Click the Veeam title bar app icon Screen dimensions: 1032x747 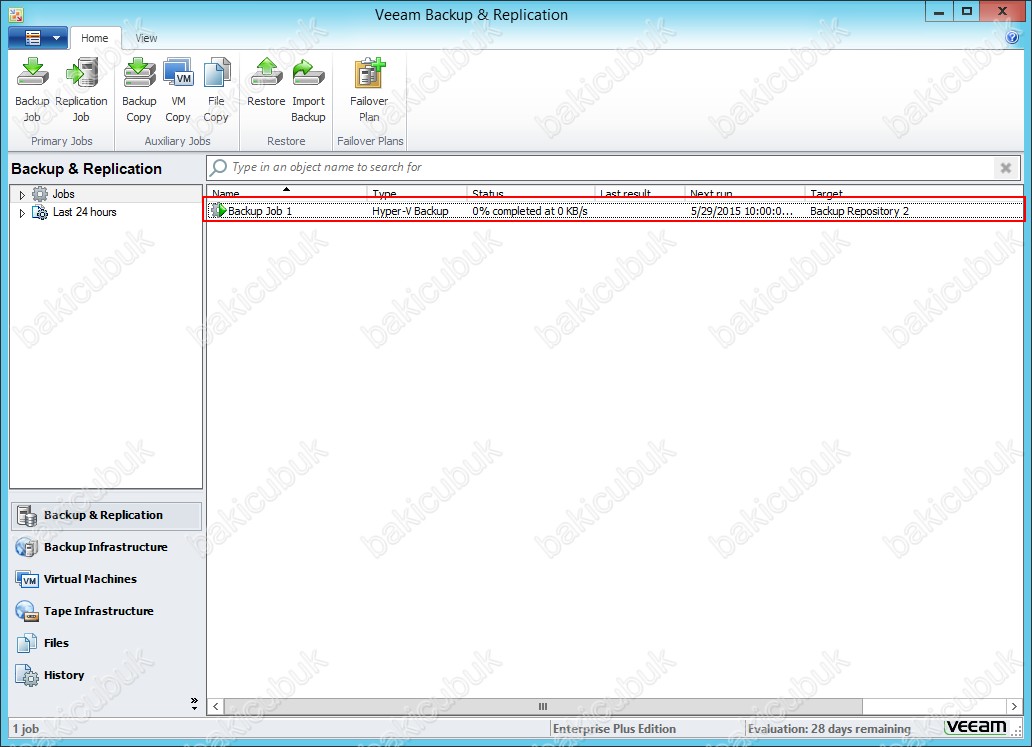click(16, 14)
